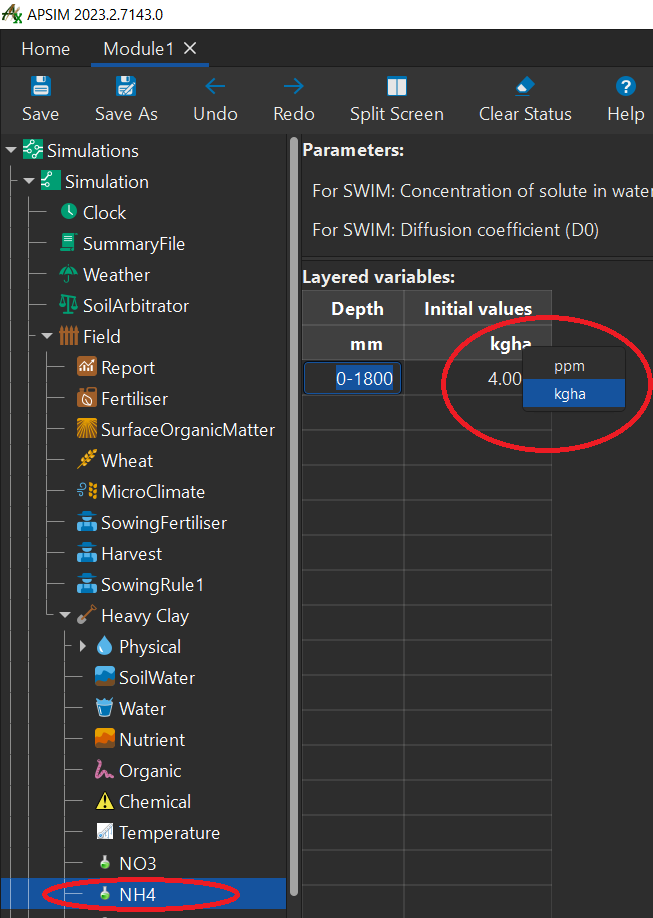Click the Depth column header
Image resolution: width=653 pixels, height=918 pixels.
pyautogui.click(x=353, y=308)
